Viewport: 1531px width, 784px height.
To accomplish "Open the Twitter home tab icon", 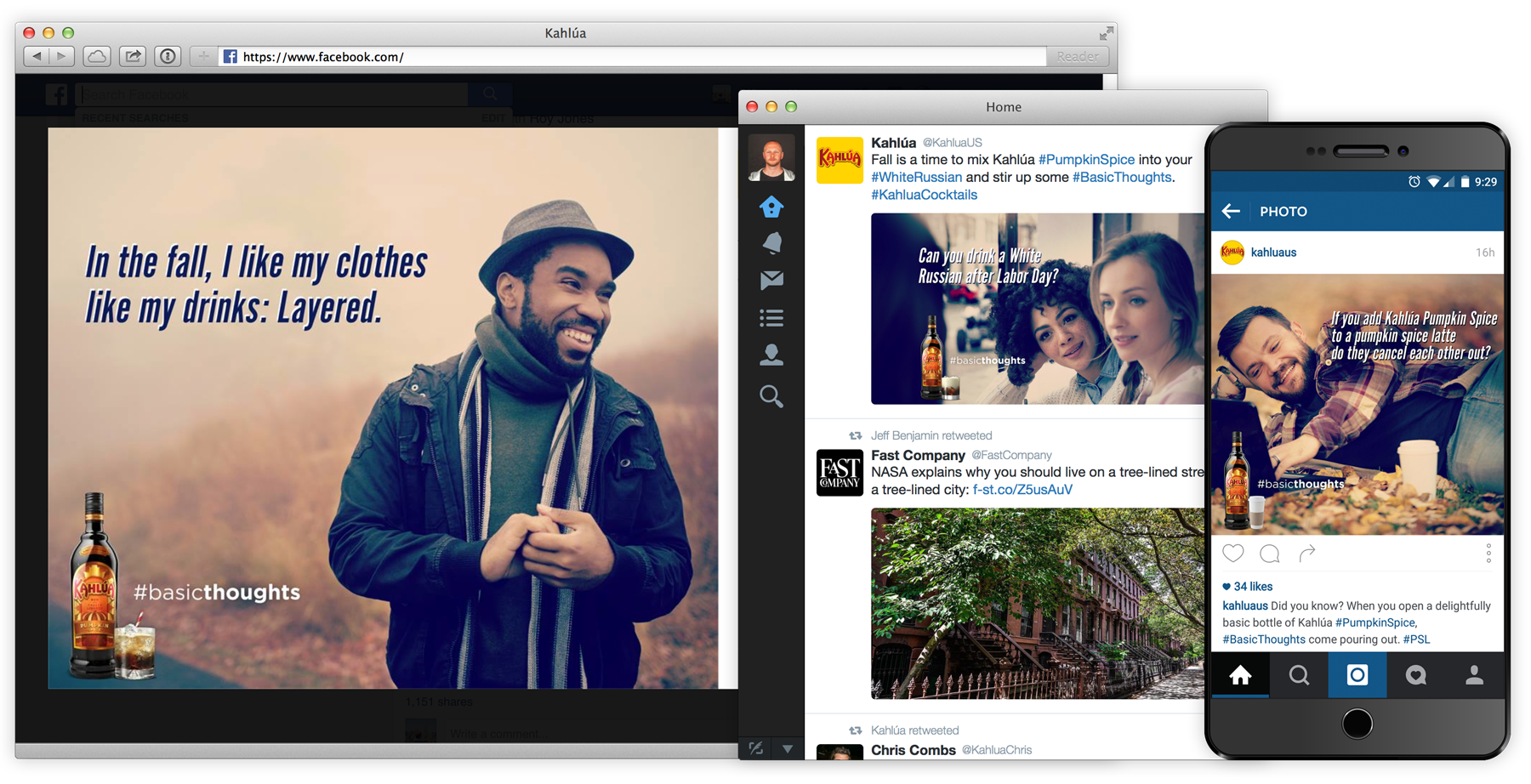I will pyautogui.click(x=771, y=207).
